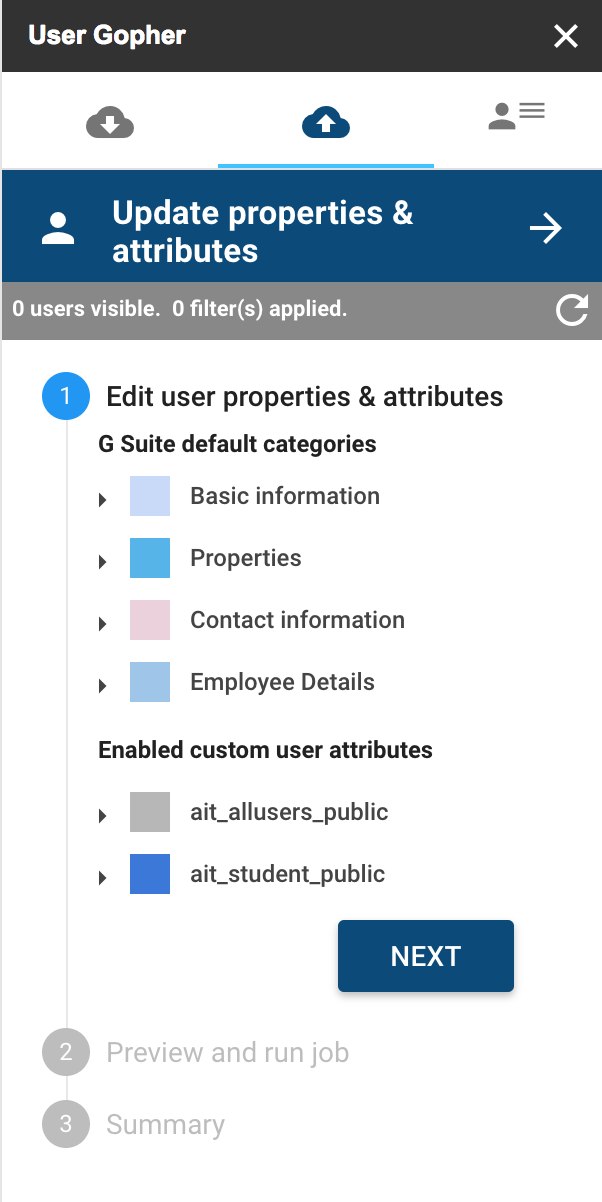The height and width of the screenshot is (1202, 602).
Task: Click step 1 circle indicator
Action: [66, 397]
